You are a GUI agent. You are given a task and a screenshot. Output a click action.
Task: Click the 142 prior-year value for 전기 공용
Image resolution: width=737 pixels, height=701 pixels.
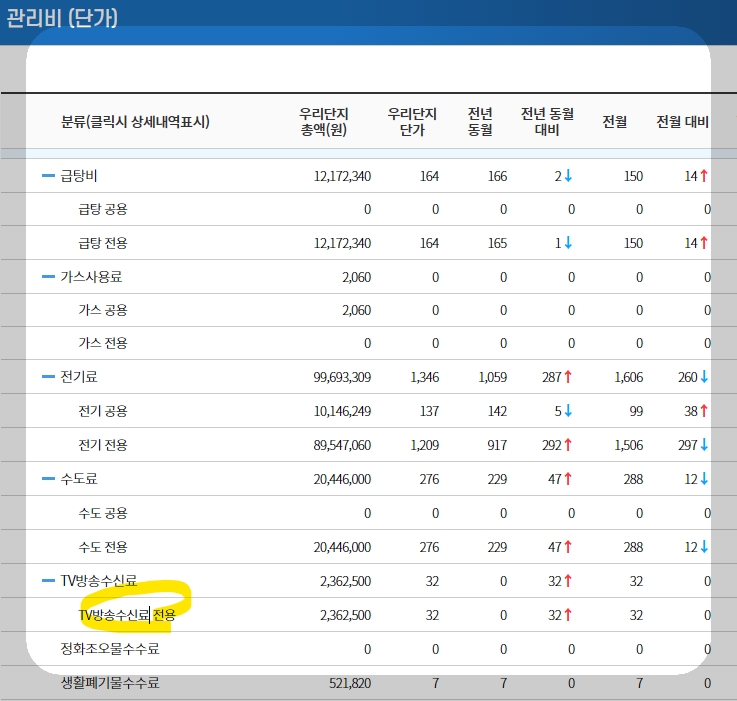497,411
